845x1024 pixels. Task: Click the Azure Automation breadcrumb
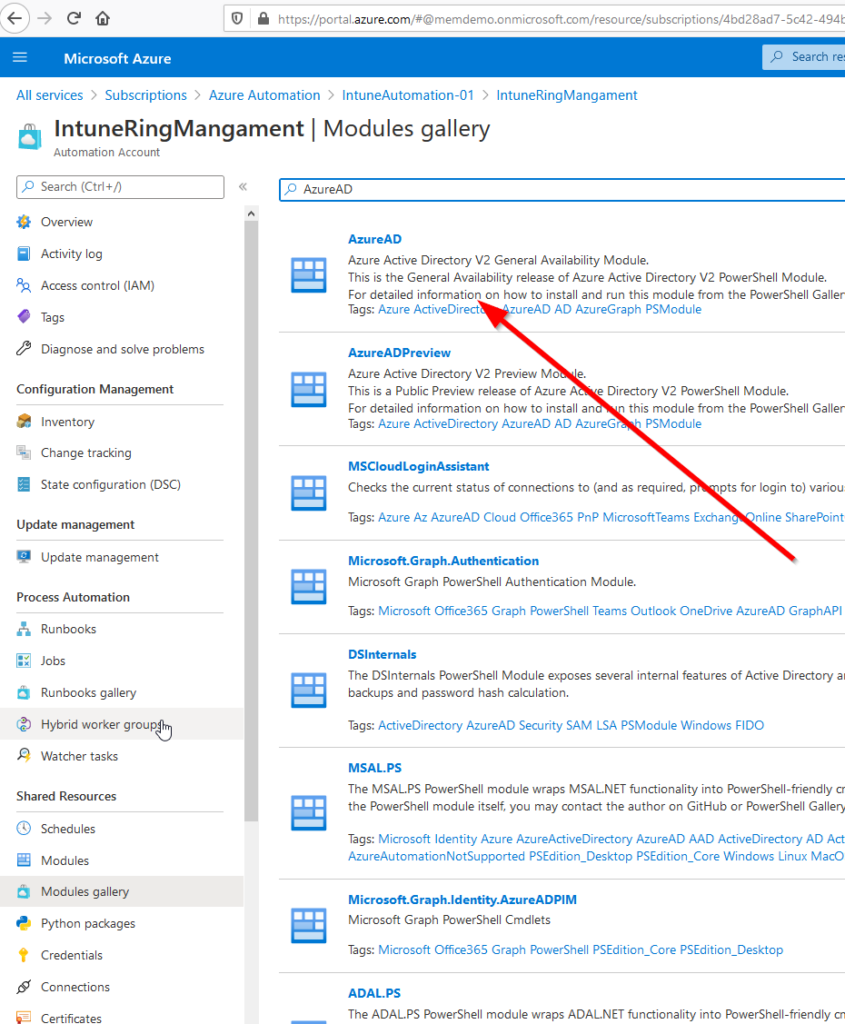pyautogui.click(x=264, y=95)
